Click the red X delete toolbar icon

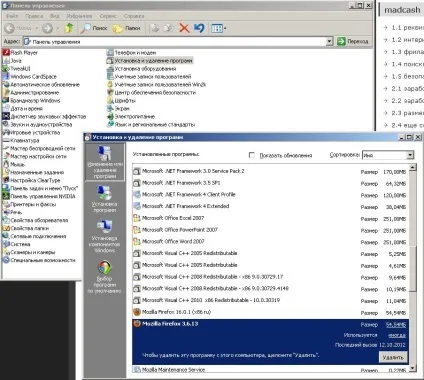click(184, 28)
